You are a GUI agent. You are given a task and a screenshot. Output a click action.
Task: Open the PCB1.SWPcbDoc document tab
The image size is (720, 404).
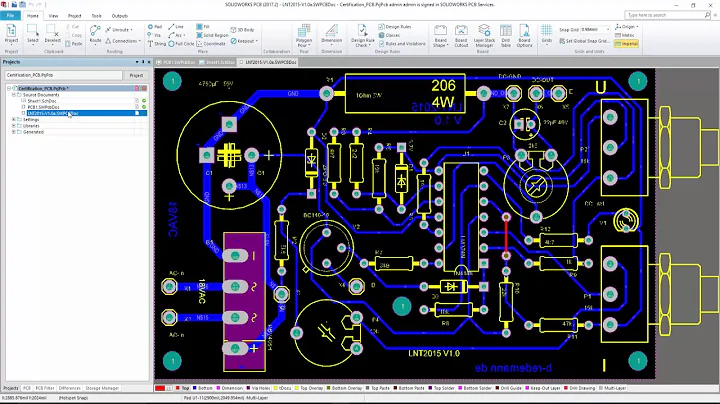[x=176, y=62]
